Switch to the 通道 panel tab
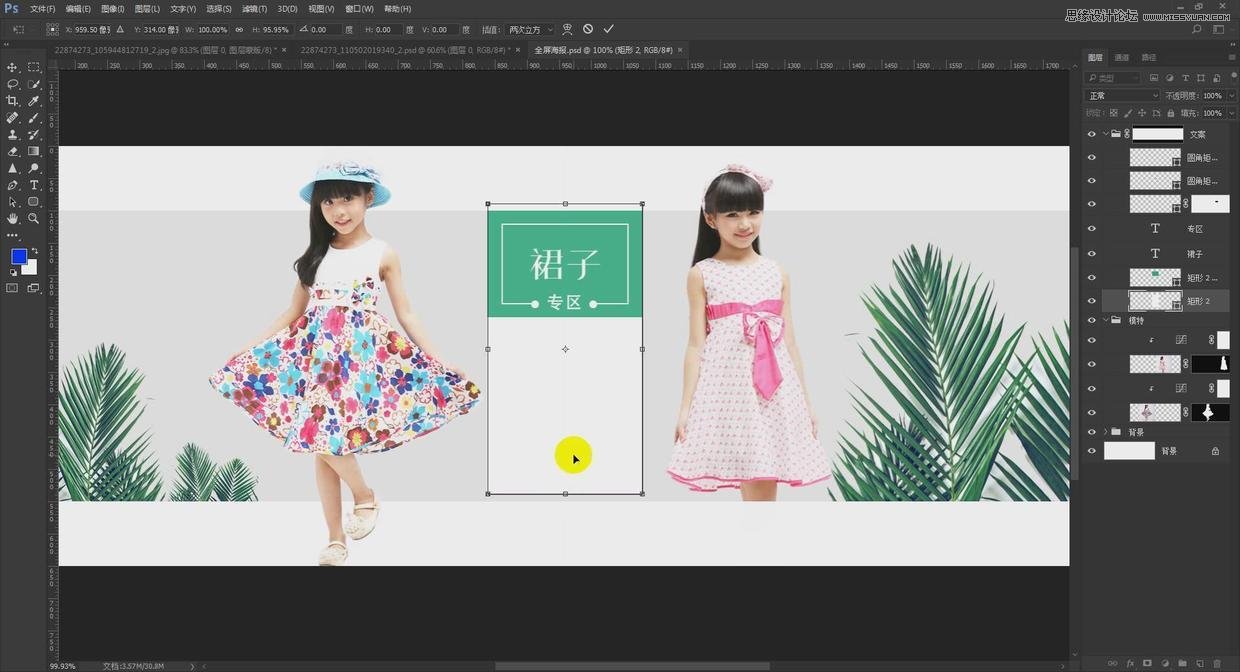This screenshot has height=672, width=1240. coord(1122,58)
